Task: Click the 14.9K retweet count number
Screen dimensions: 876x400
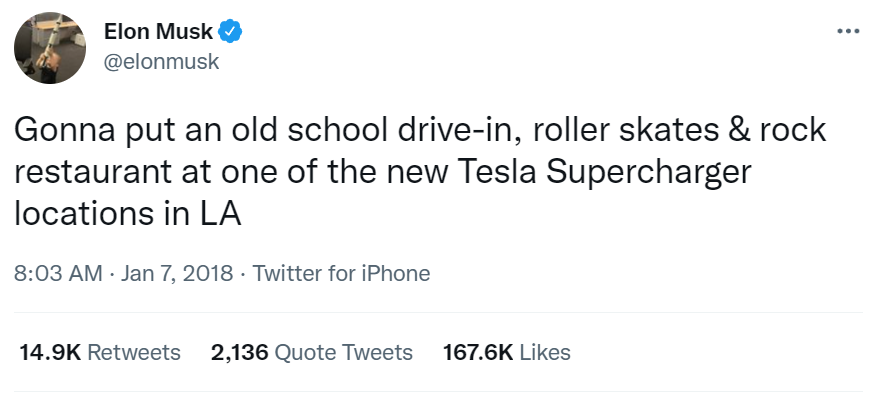Action: click(50, 352)
